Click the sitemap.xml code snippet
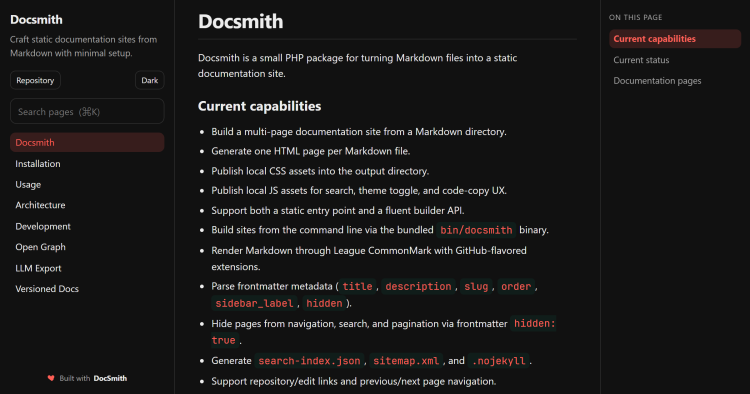Image resolution: width=750 pixels, height=394 pixels. point(406,361)
